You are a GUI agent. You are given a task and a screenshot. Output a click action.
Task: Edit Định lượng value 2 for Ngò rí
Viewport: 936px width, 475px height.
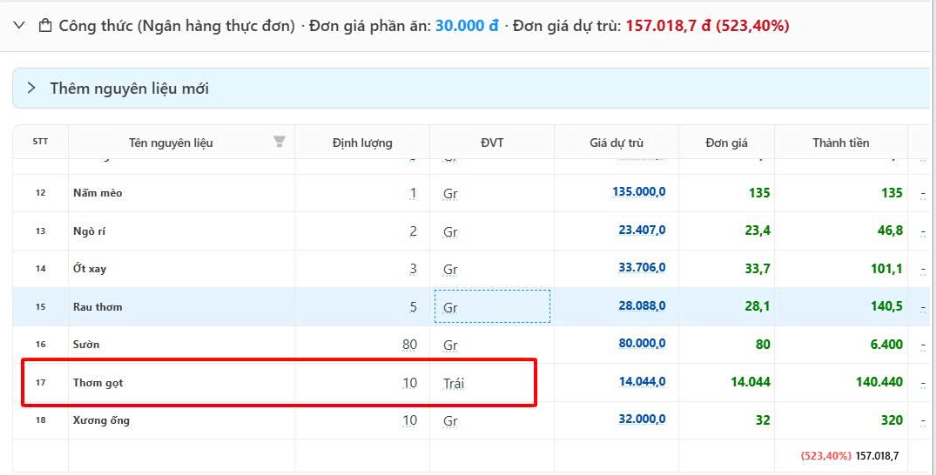click(413, 231)
